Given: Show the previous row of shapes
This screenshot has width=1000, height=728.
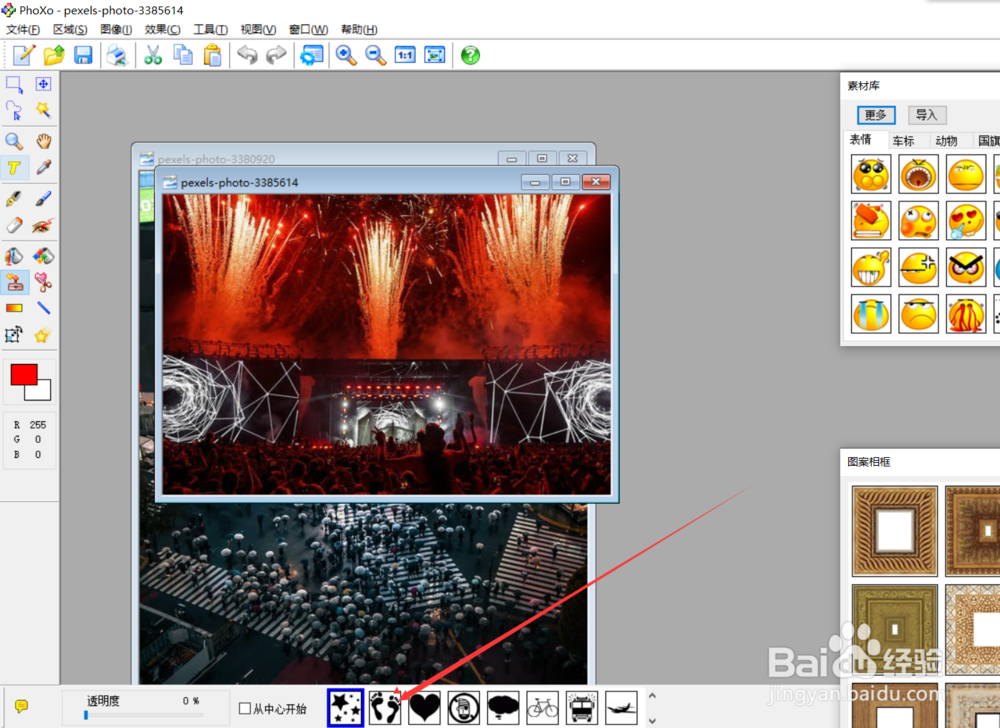Looking at the screenshot, I should [652, 696].
